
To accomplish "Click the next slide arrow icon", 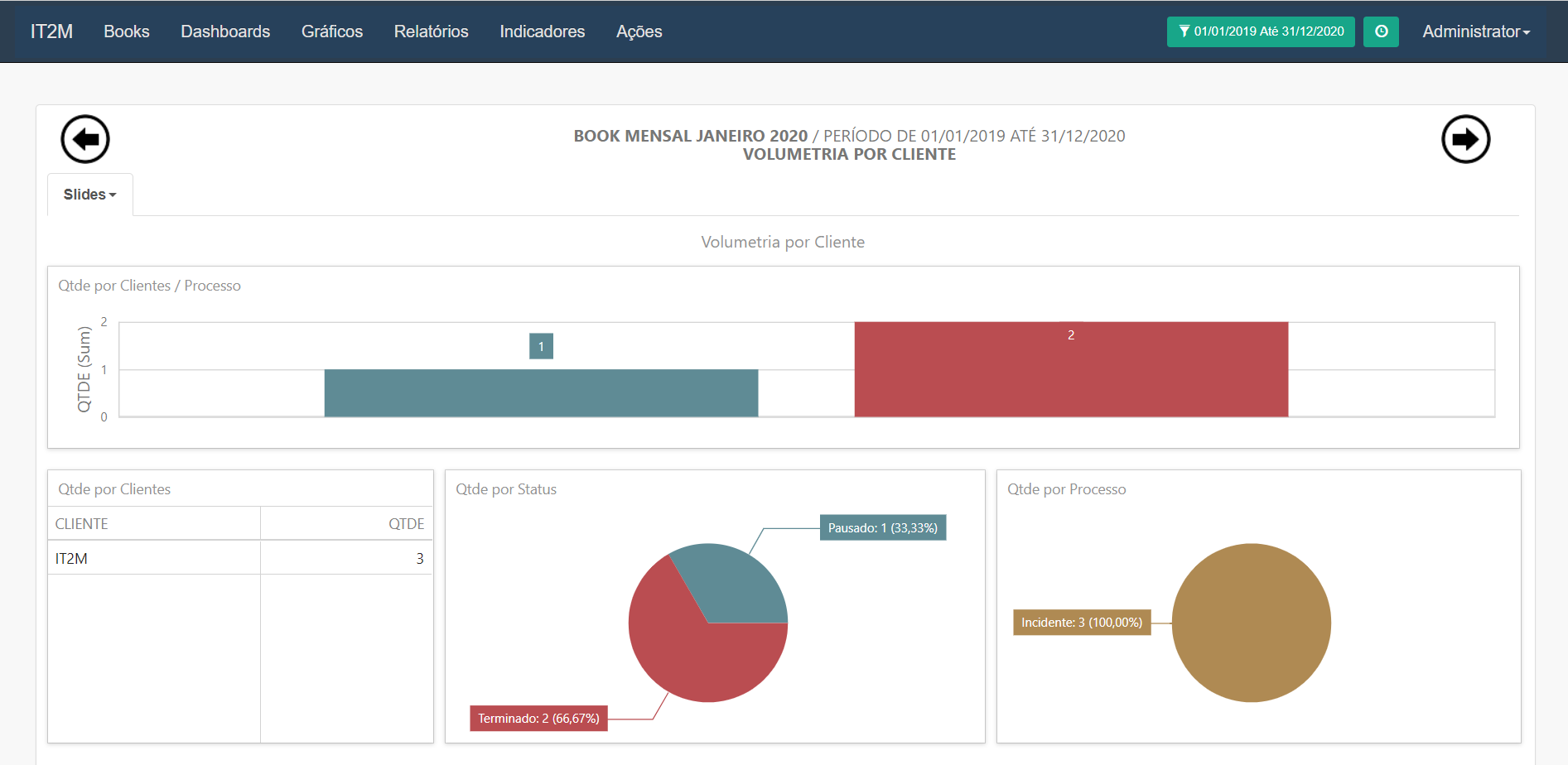I will tap(1465, 139).
